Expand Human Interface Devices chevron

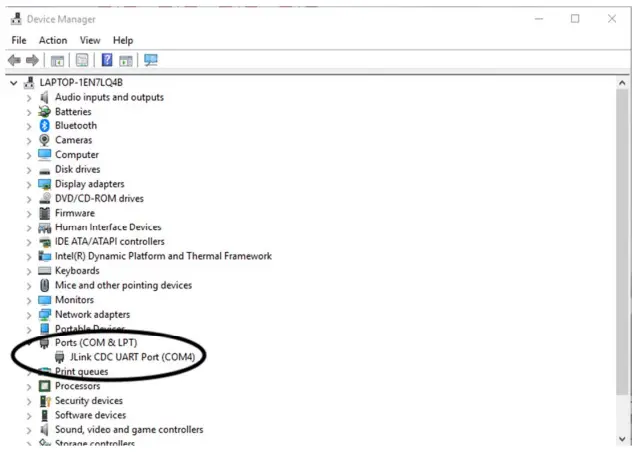pos(29,228)
